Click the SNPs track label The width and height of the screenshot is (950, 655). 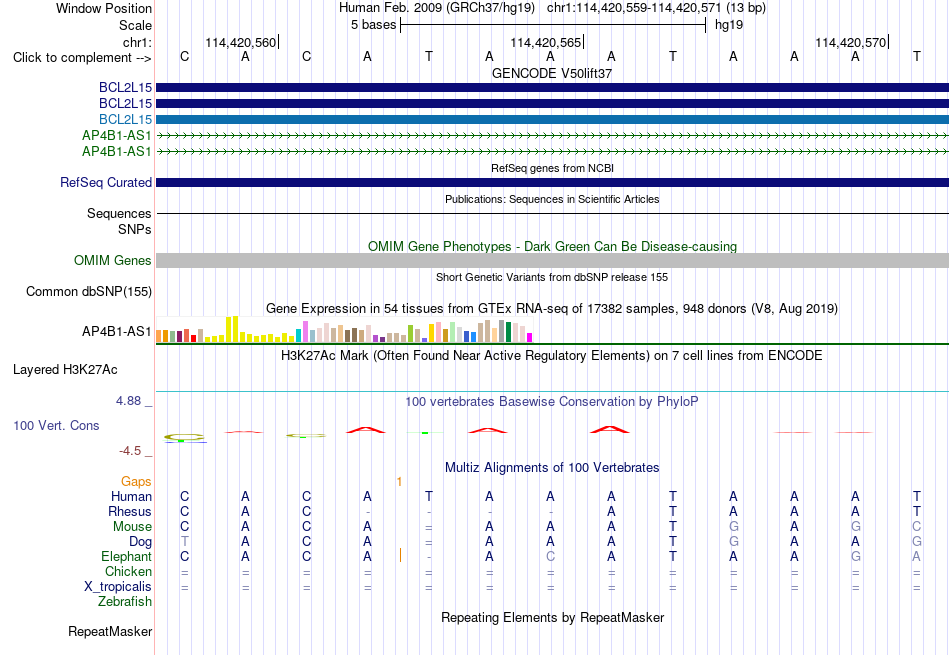coord(135,229)
